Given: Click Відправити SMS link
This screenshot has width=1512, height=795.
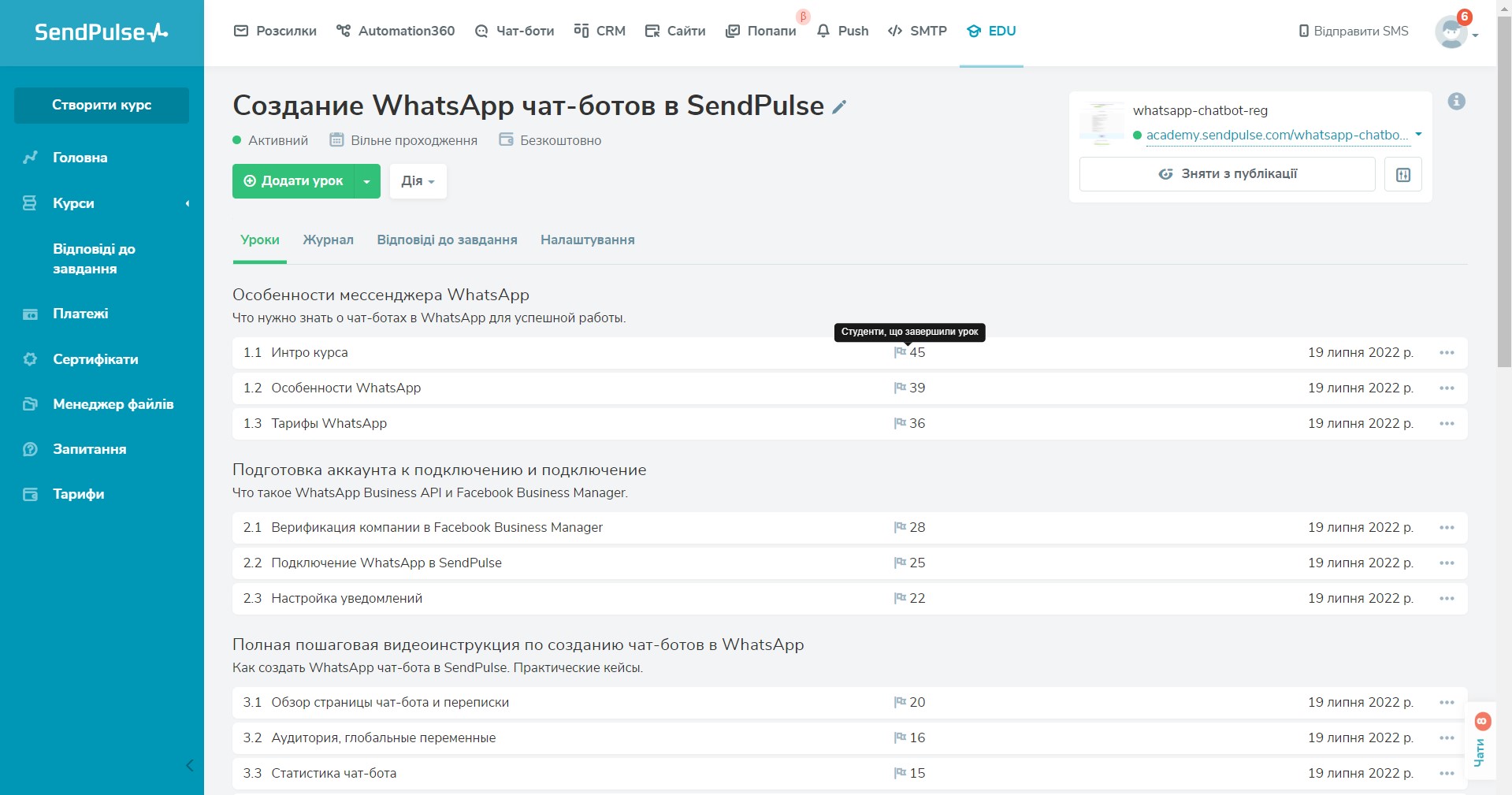Looking at the screenshot, I should coord(1354,31).
